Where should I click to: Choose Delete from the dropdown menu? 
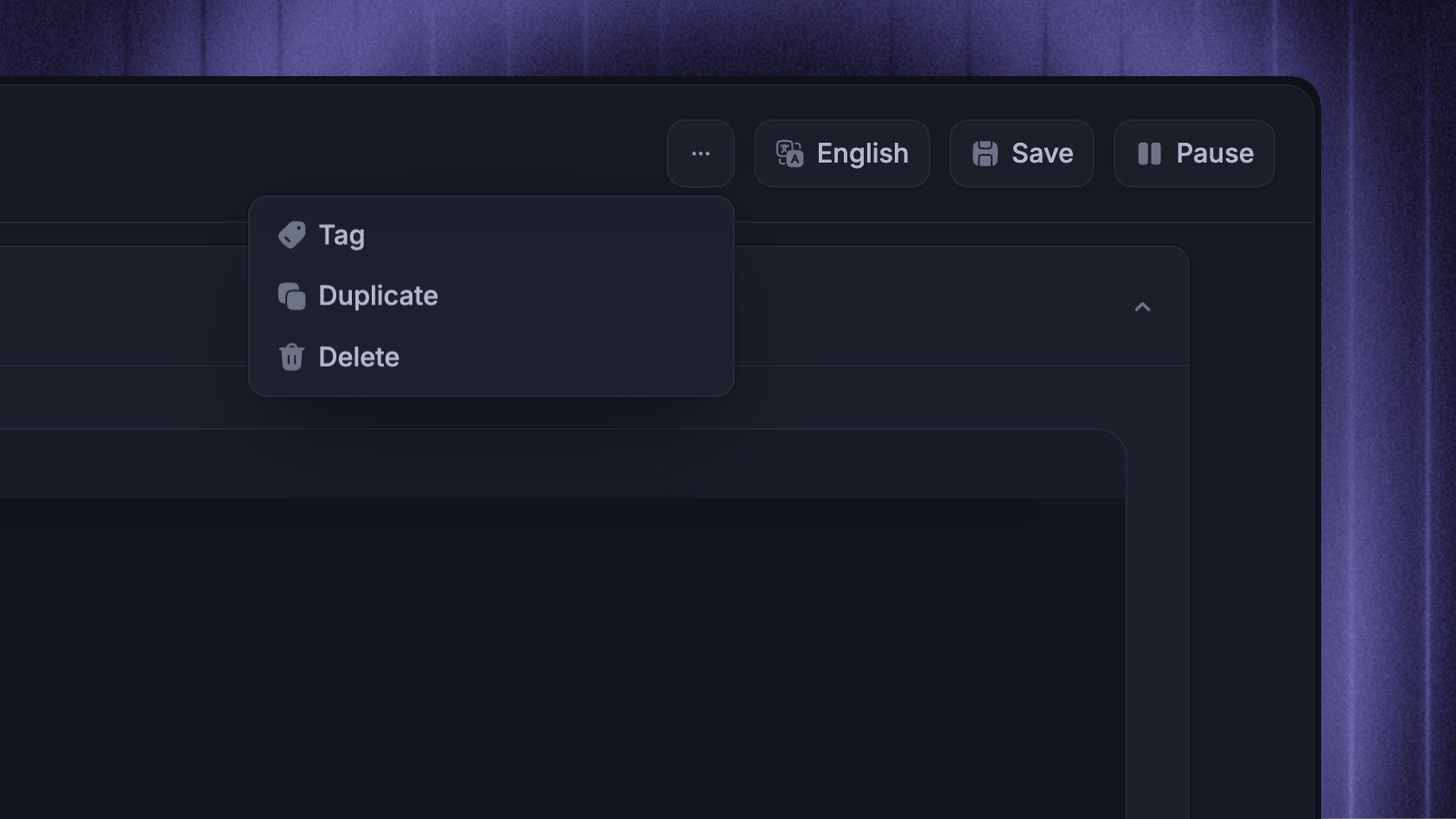(491, 356)
